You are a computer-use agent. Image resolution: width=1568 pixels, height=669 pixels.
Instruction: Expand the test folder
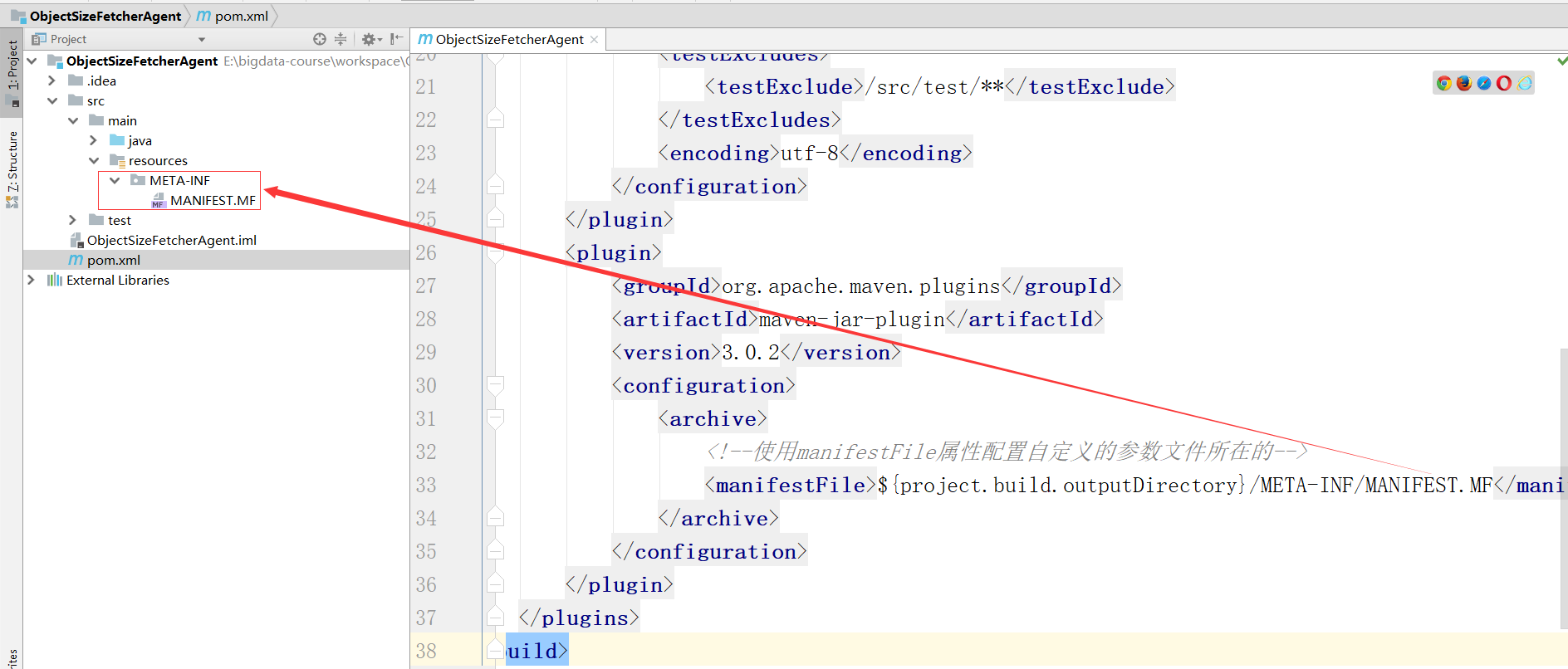tap(72, 220)
